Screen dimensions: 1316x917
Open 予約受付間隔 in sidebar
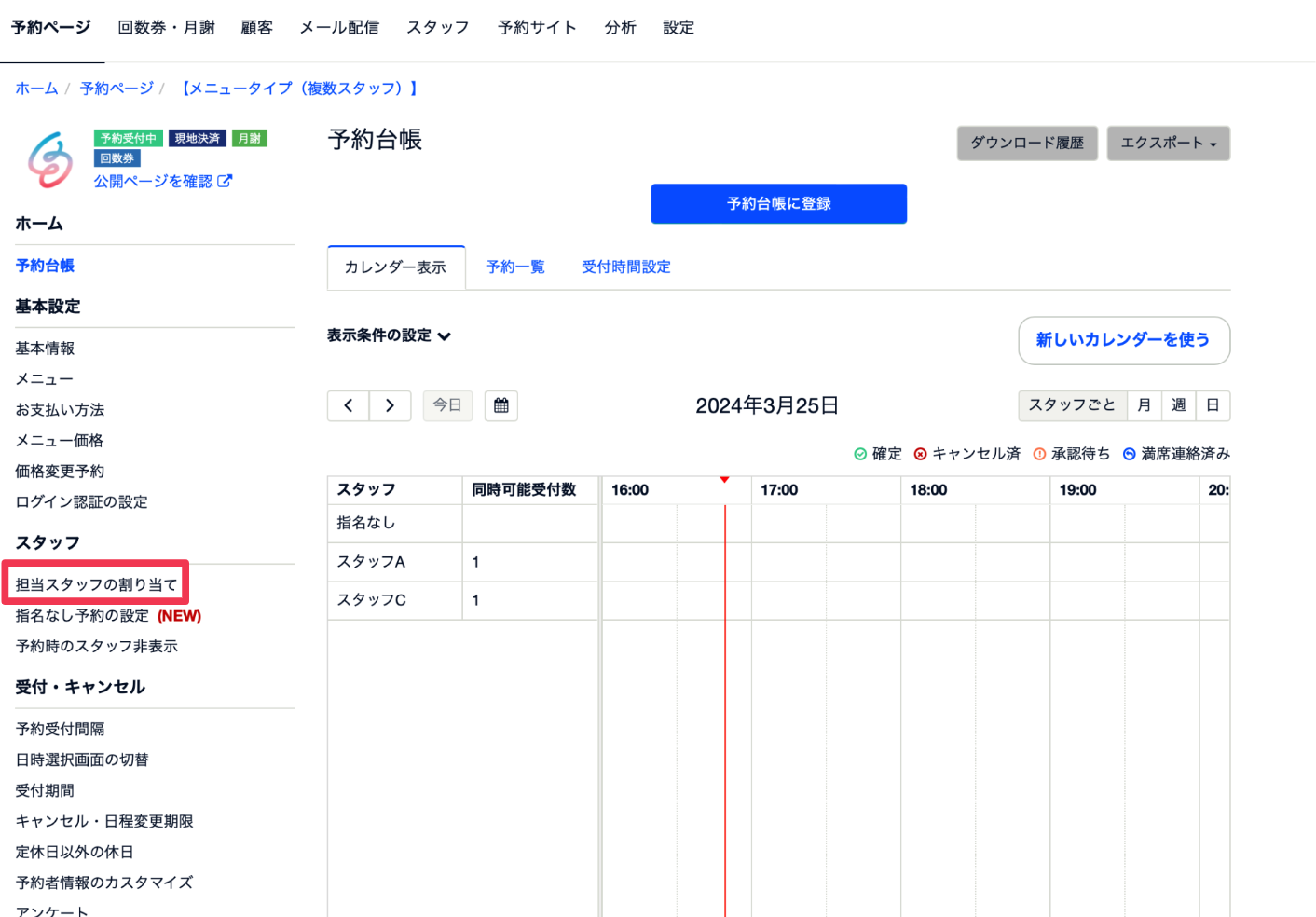(x=60, y=730)
